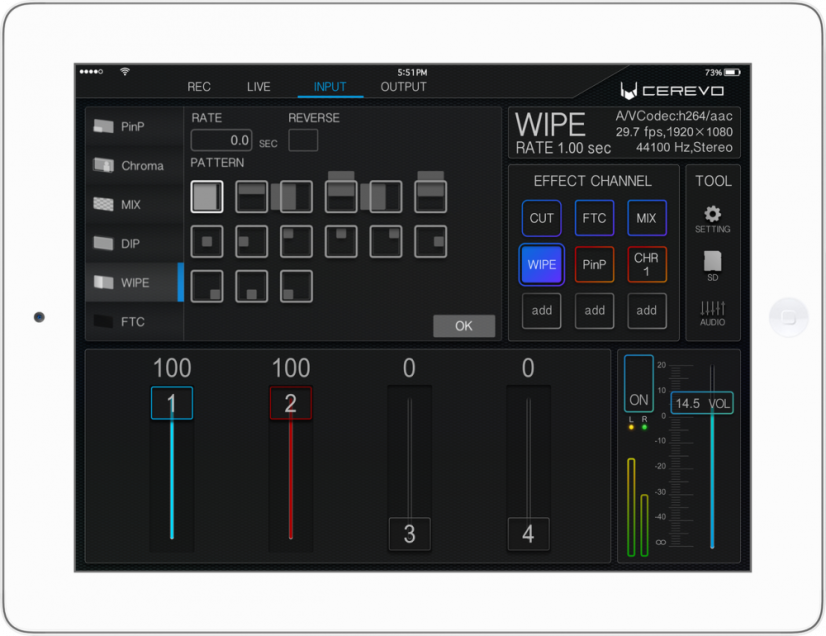Click the 14.5 VOL slider handle
Image resolution: width=826 pixels, height=636 pixels.
(x=702, y=403)
